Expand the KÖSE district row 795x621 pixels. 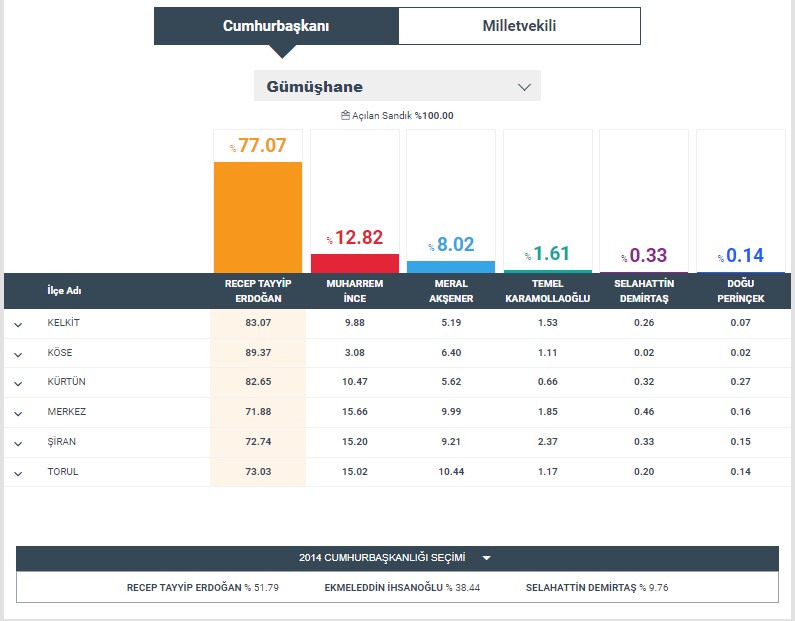point(18,354)
